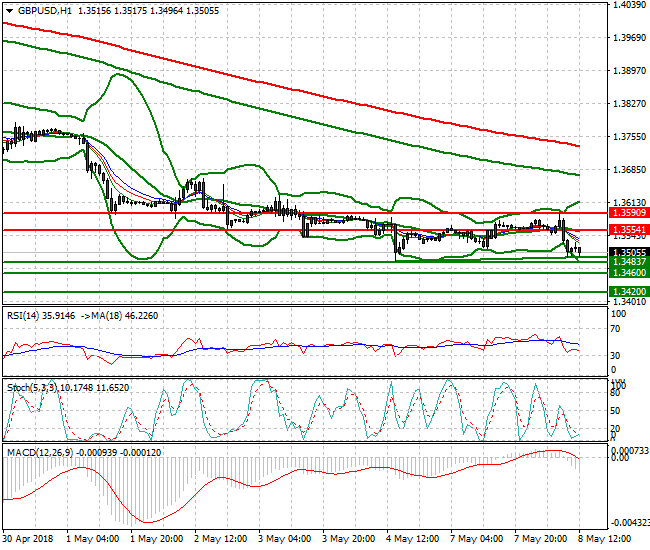650x550 pixels.
Task: Click the red 1.35909 price level label
Action: [629, 213]
